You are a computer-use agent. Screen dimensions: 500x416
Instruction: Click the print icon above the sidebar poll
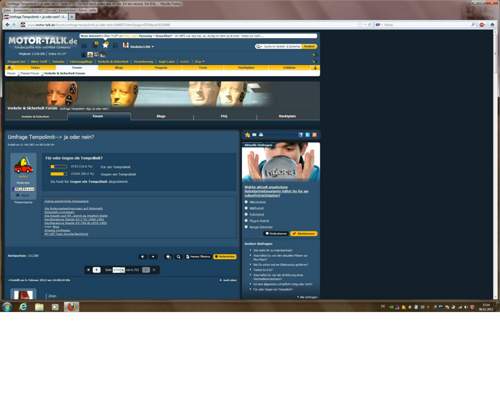261,135
